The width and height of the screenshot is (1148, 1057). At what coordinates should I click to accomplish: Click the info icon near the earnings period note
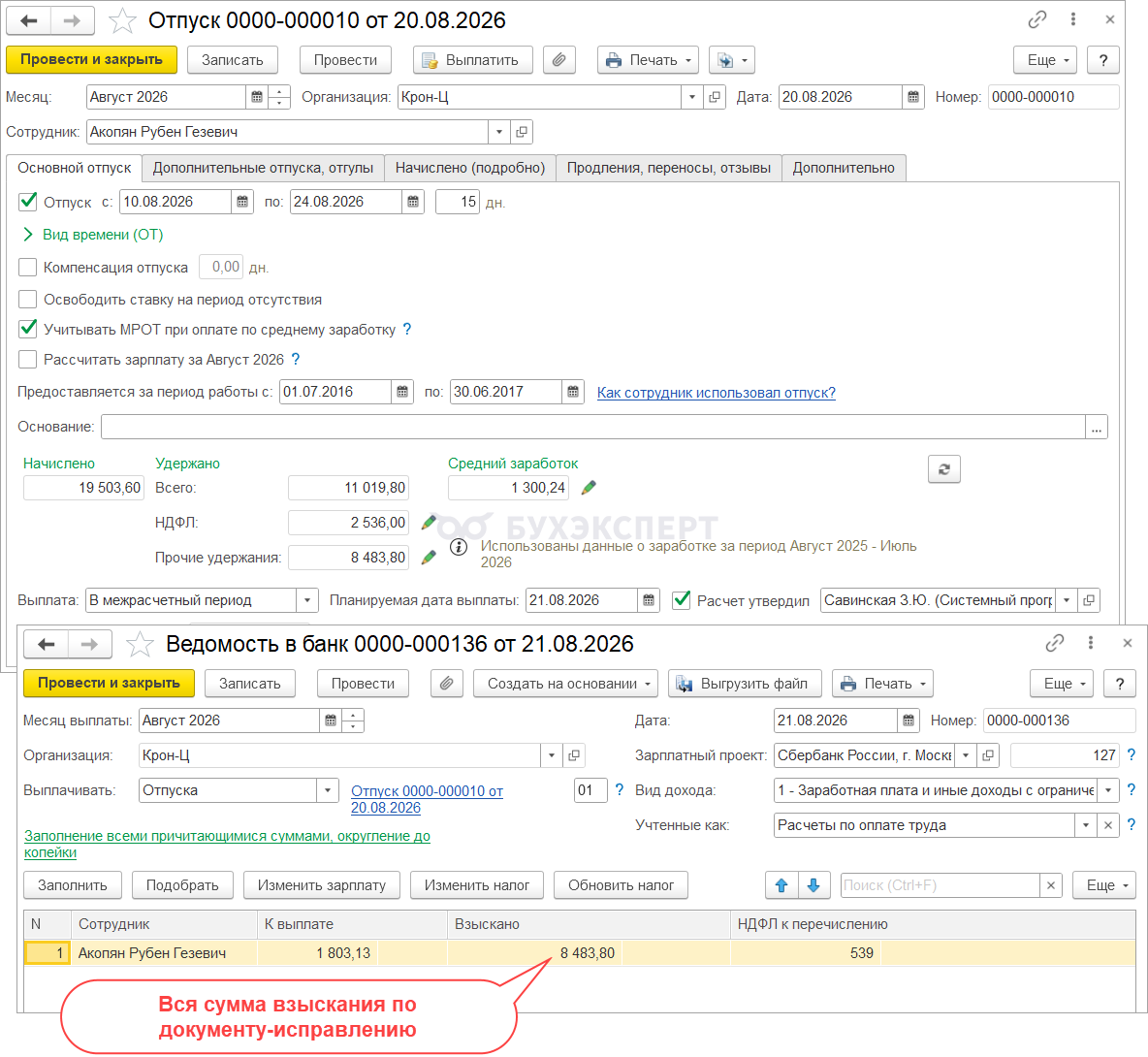pos(459,547)
